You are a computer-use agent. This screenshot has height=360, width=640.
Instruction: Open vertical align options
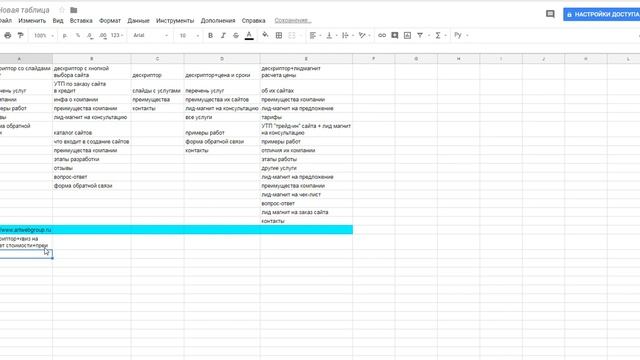pos(329,36)
